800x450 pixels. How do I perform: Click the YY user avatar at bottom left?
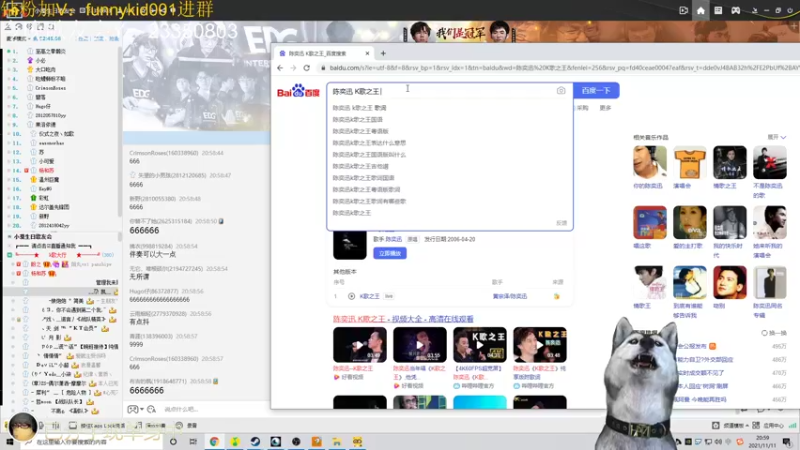pyautogui.click(x=22, y=427)
